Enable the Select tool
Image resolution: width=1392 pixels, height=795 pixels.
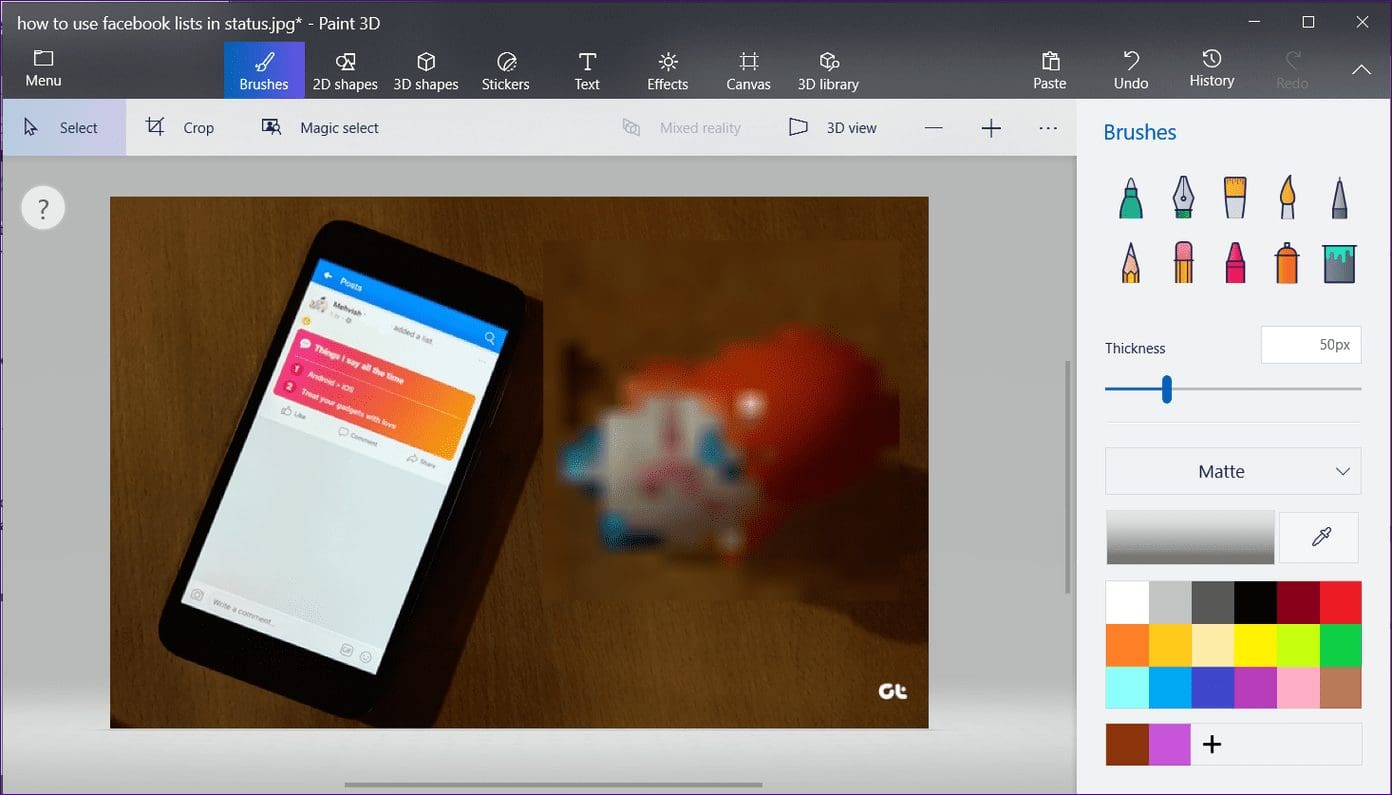pyautogui.click(x=62, y=128)
